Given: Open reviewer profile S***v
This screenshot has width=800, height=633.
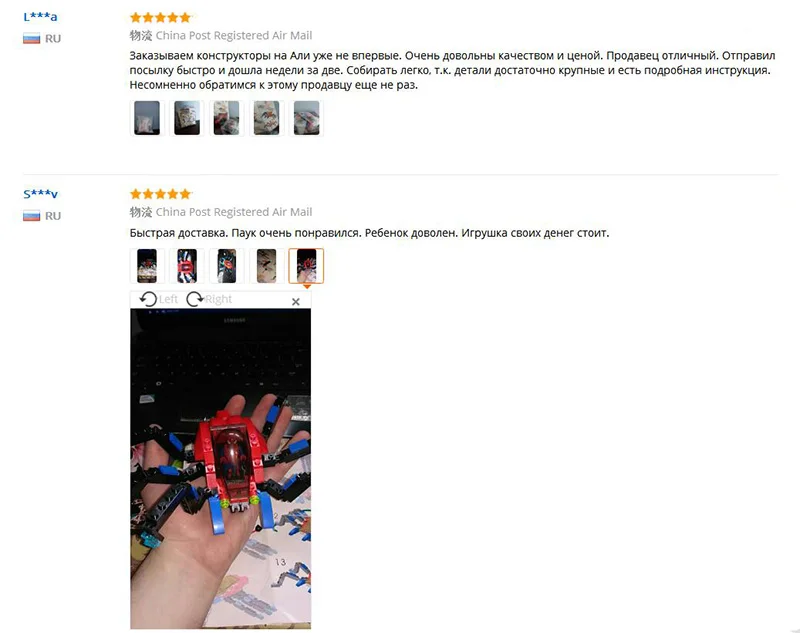Looking at the screenshot, I should (x=40, y=194).
